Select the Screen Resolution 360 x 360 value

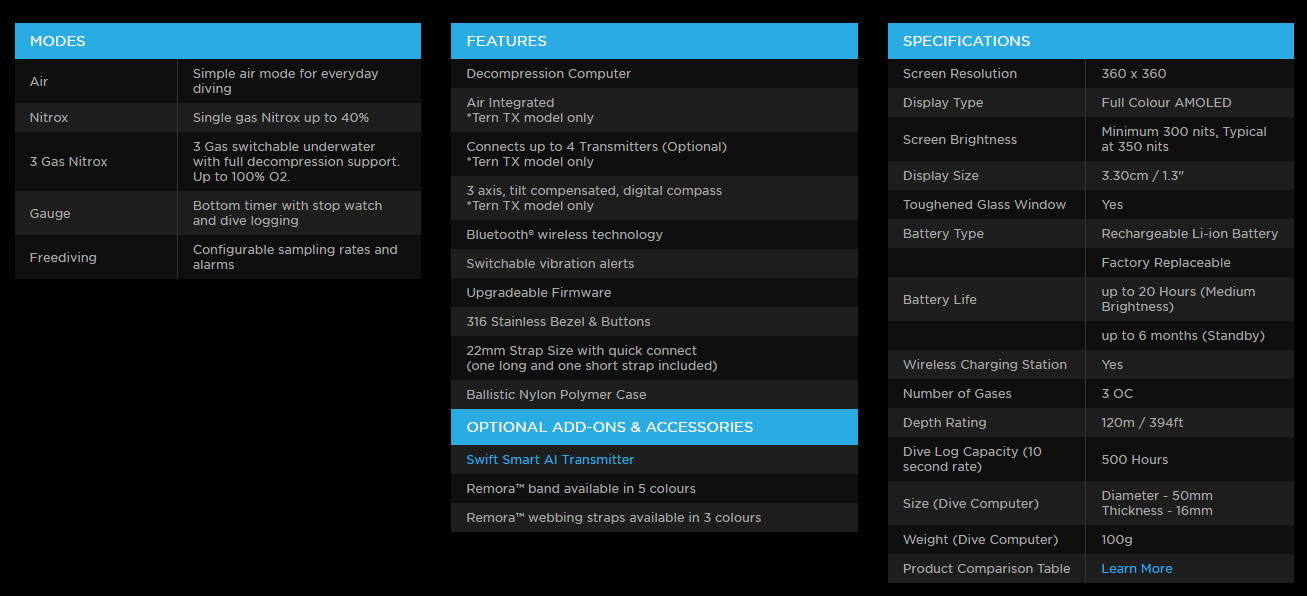[1133, 74]
